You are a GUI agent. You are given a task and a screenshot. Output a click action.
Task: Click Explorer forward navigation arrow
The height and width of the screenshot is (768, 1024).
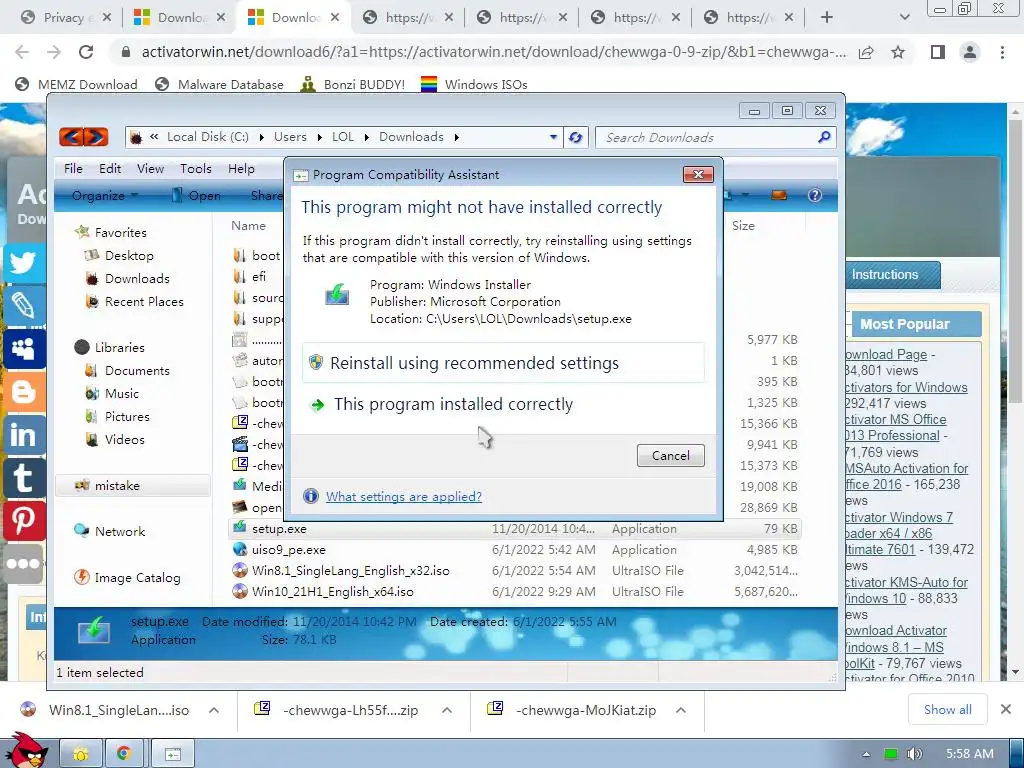click(95, 136)
